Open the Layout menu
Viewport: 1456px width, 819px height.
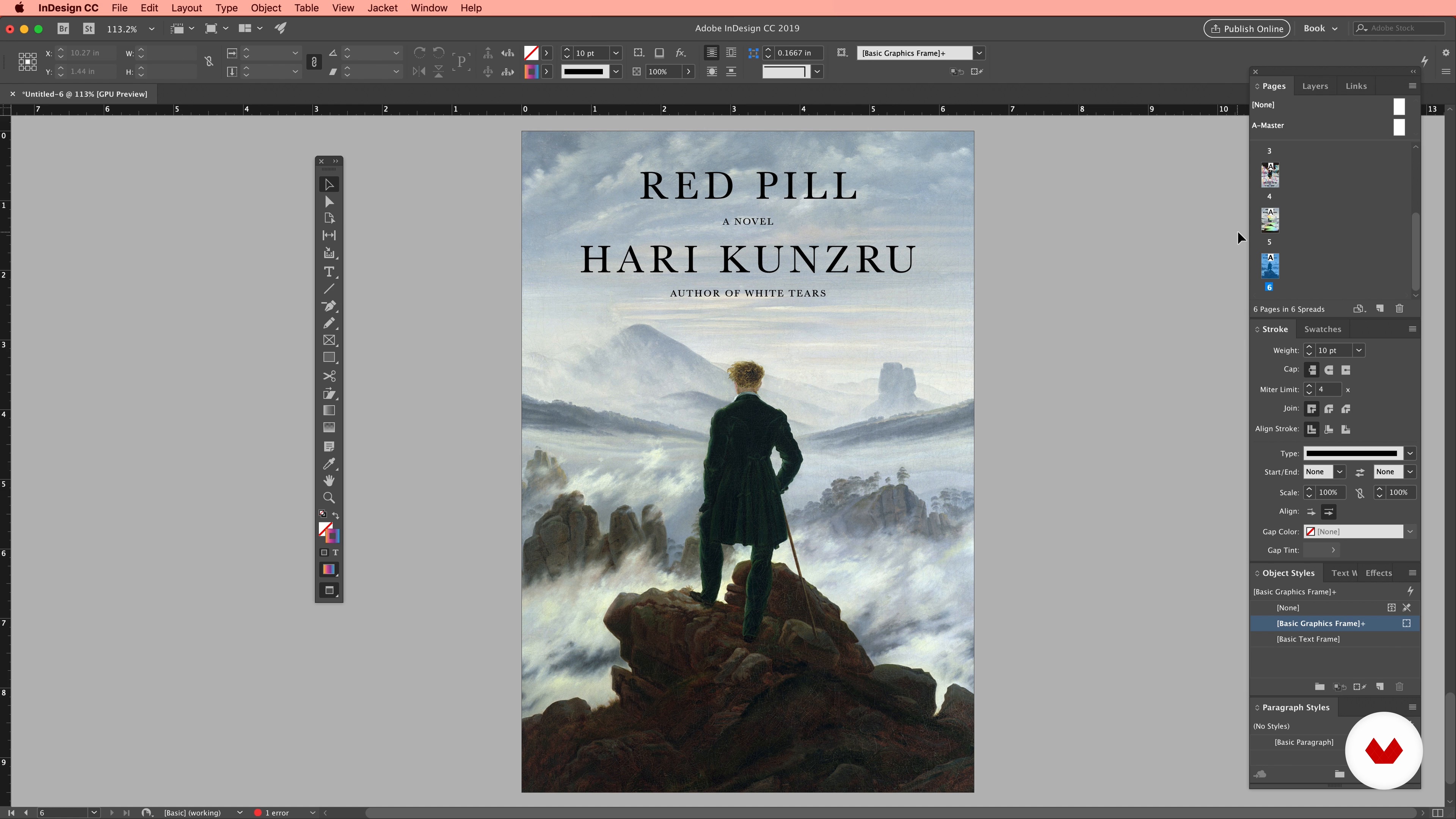click(187, 8)
